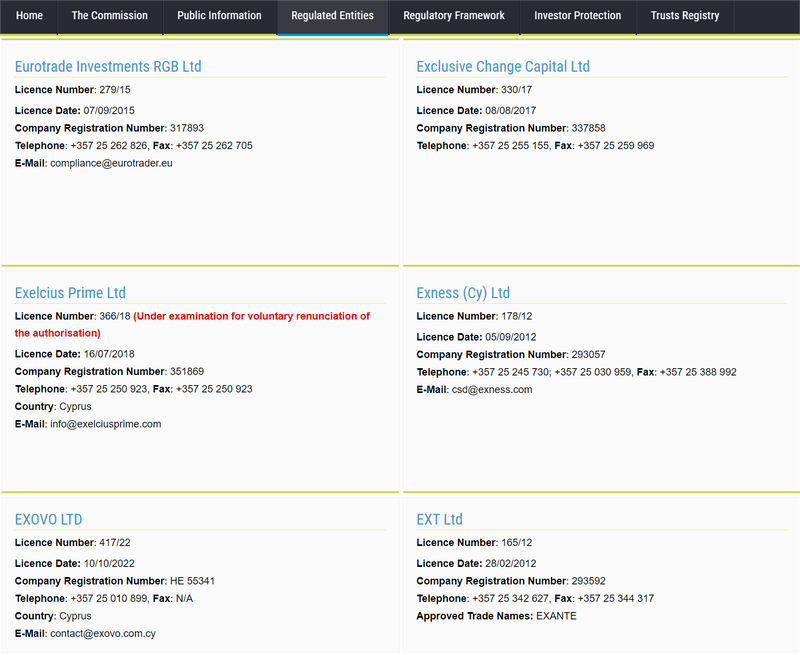This screenshot has width=800, height=655.
Task: Select licence number 330/17
Action: tap(516, 90)
